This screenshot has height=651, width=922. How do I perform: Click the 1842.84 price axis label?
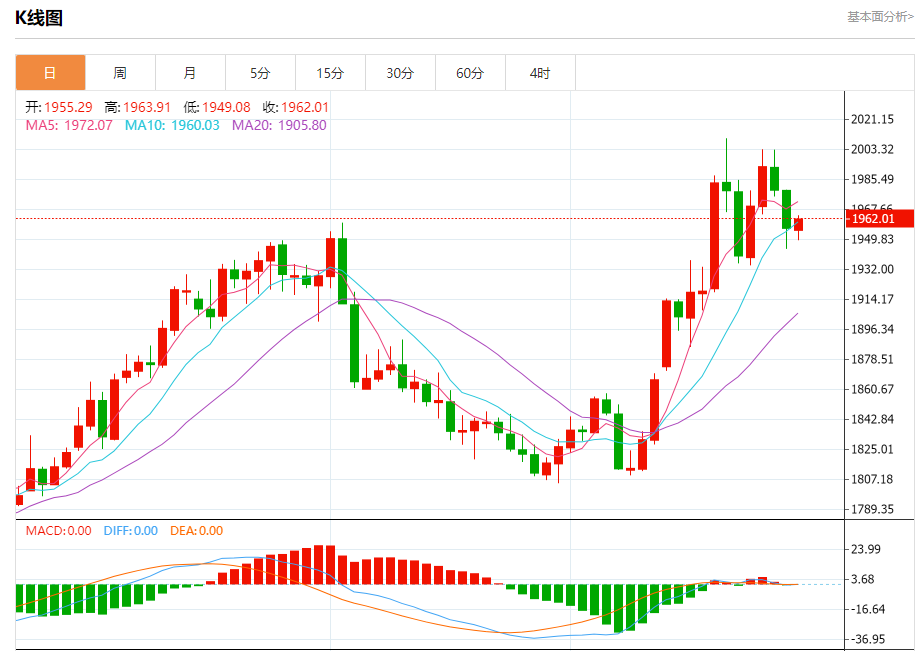[873, 419]
